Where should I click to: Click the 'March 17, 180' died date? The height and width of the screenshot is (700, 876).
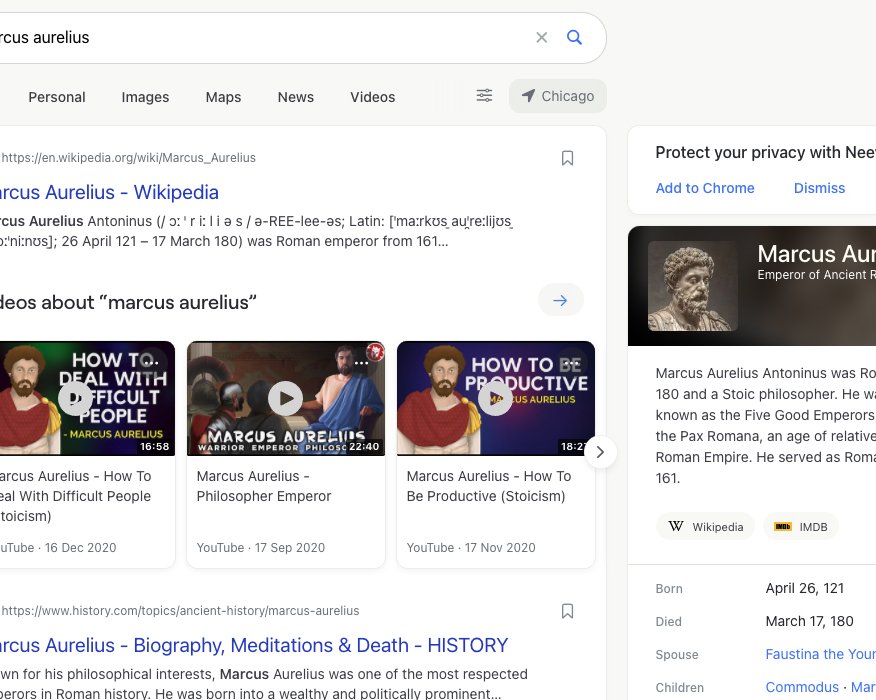[x=810, y=621]
